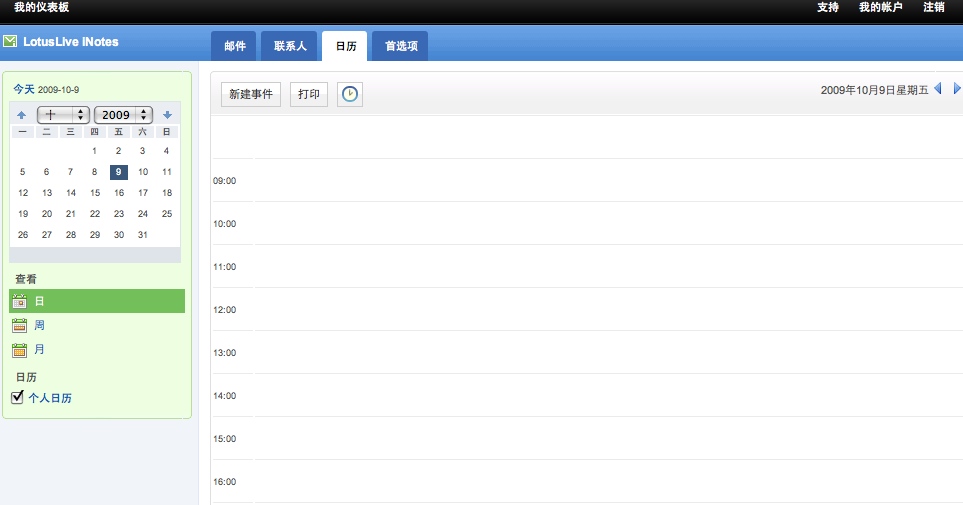Screen dimensions: 963x505
Task: Open 我的帐户 in the top bar
Action: (x=880, y=7)
